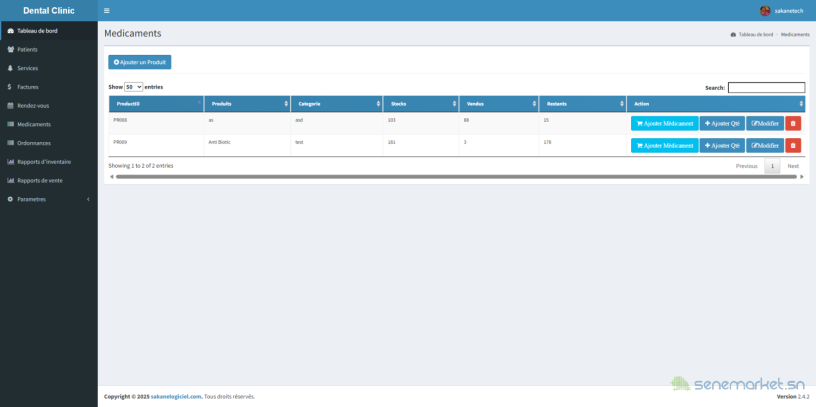Screen dimensions: 816x407
Task: Click the dollar icon for Factures
Action: [10, 87]
